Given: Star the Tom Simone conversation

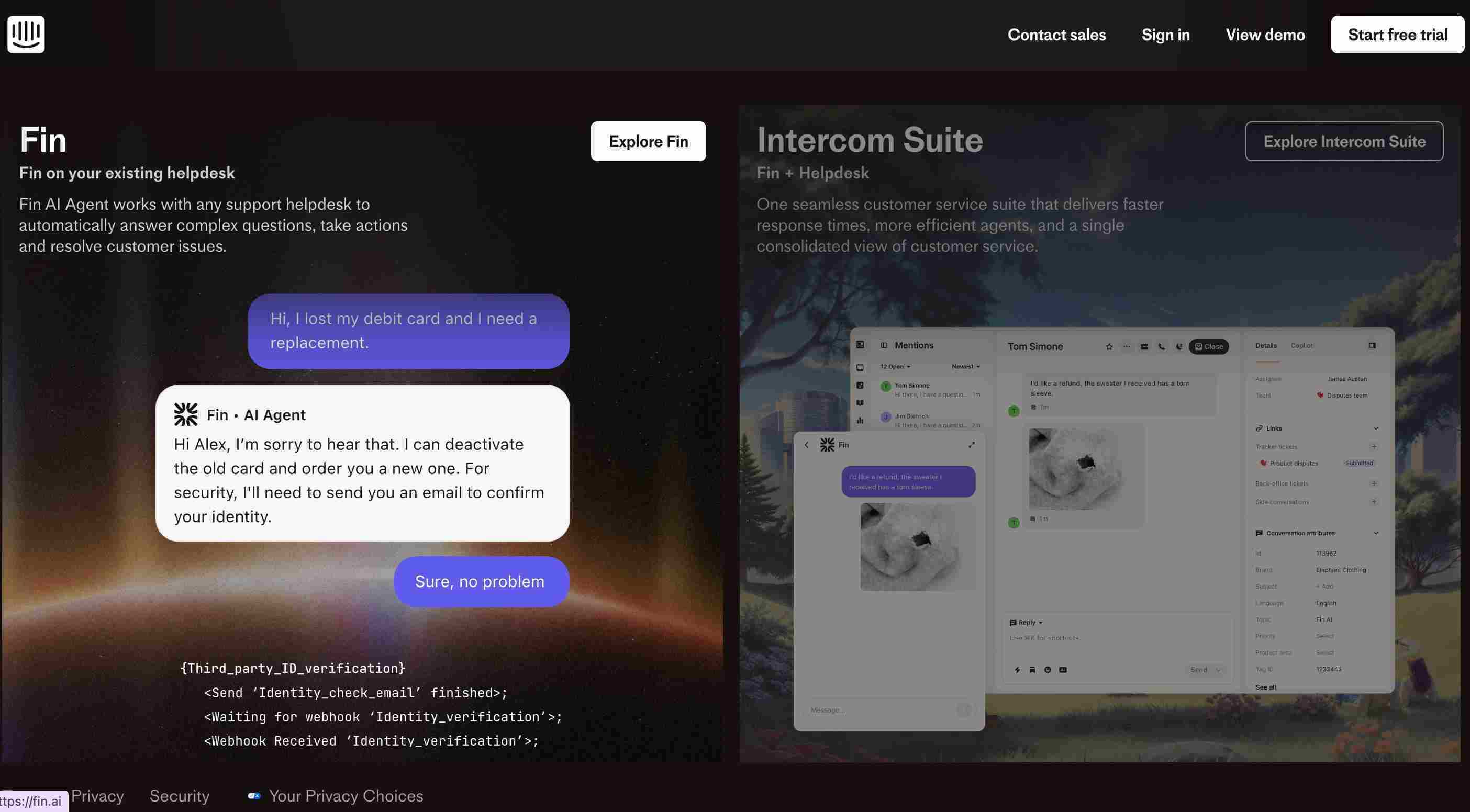Looking at the screenshot, I should pyautogui.click(x=1109, y=347).
